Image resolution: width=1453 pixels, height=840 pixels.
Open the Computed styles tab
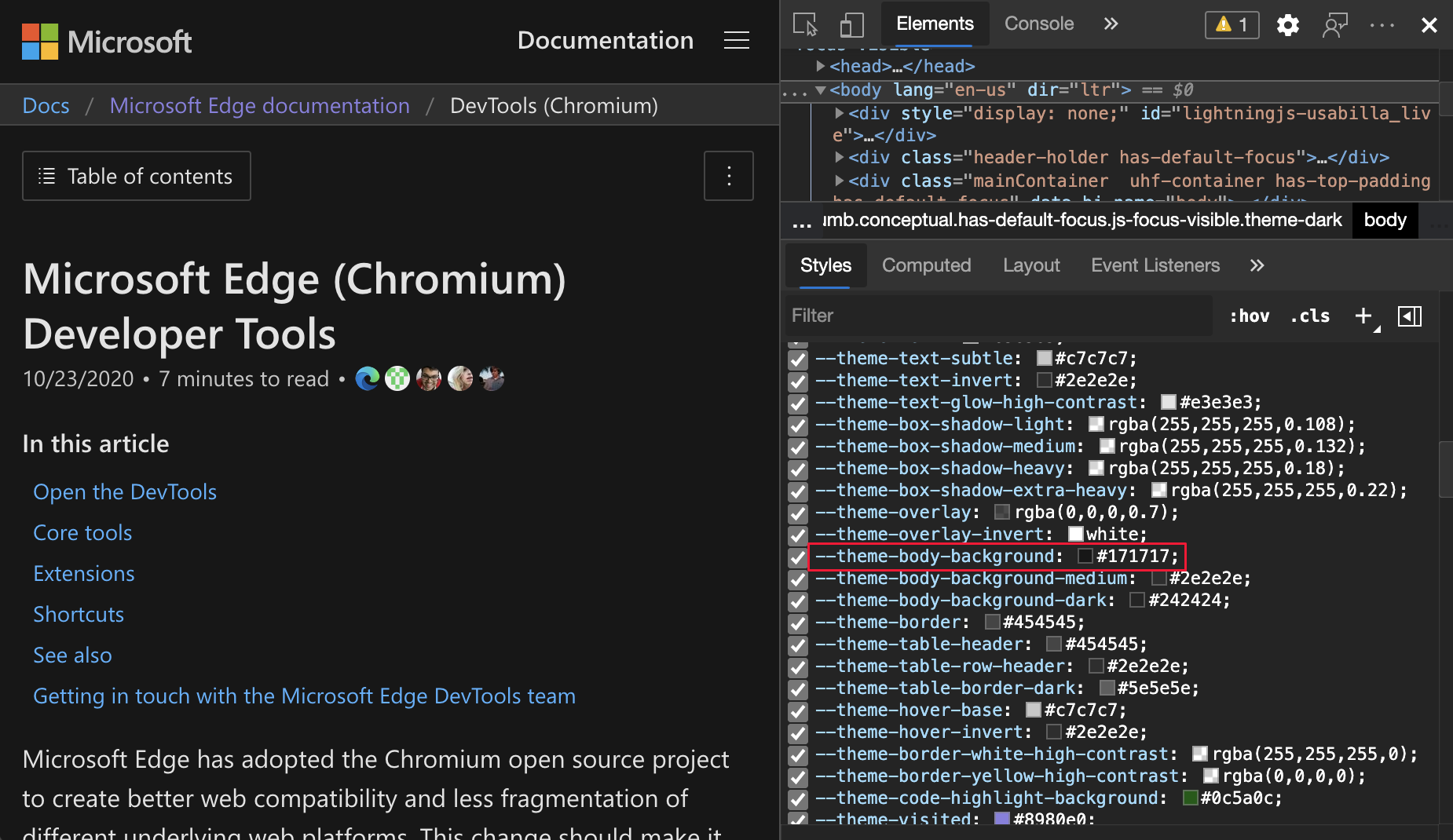(x=926, y=265)
